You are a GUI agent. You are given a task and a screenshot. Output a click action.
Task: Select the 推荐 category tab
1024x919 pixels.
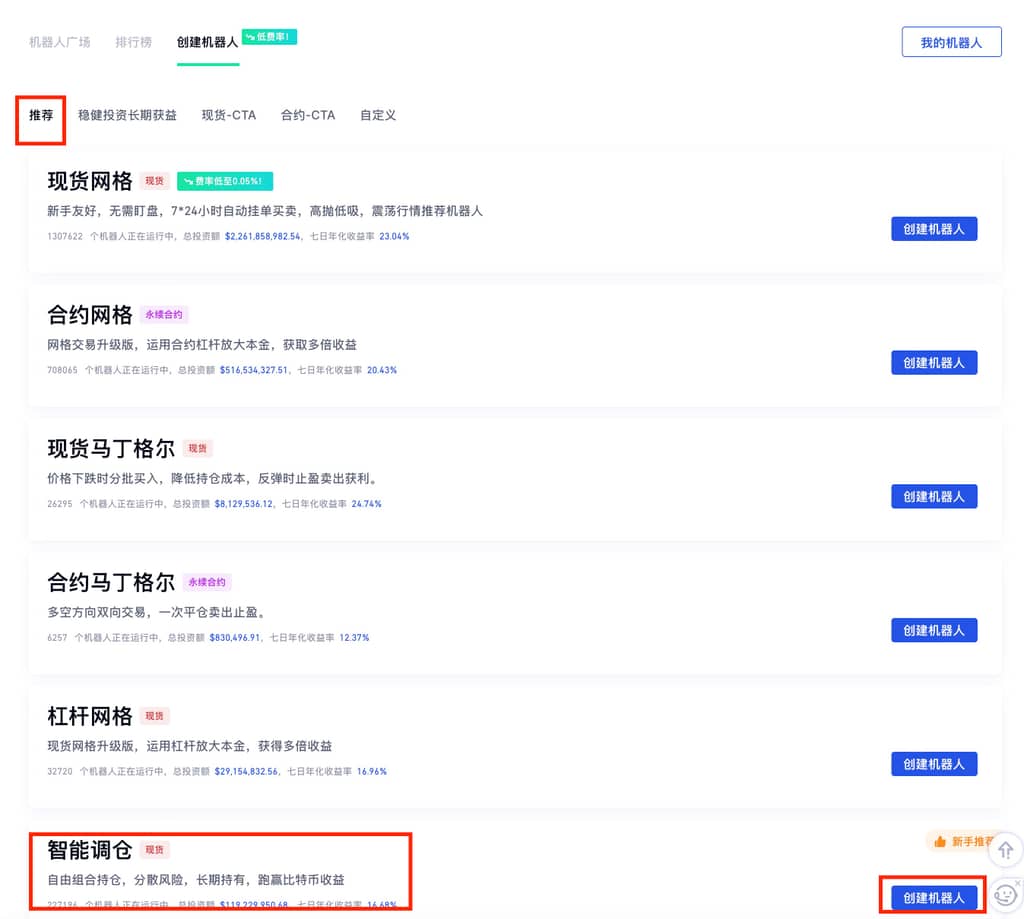coord(41,115)
